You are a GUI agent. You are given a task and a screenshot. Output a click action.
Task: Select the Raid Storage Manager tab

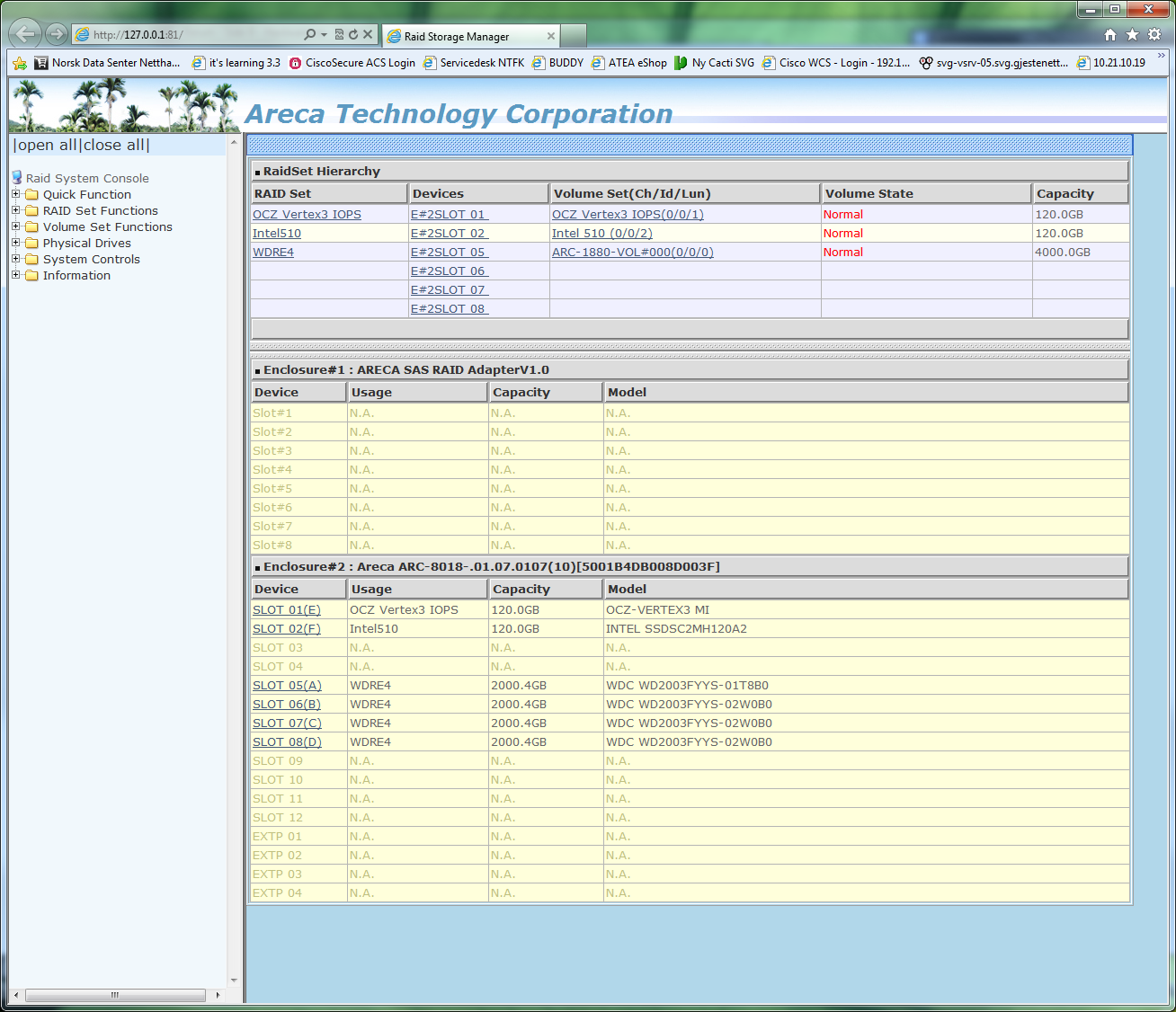[471, 36]
